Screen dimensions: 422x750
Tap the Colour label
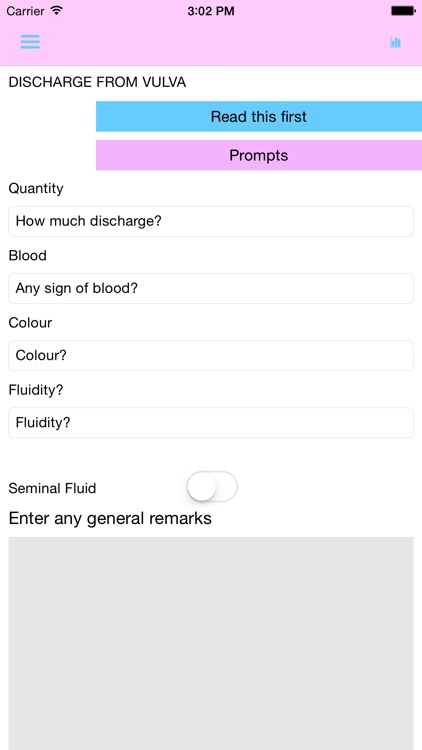(30, 323)
